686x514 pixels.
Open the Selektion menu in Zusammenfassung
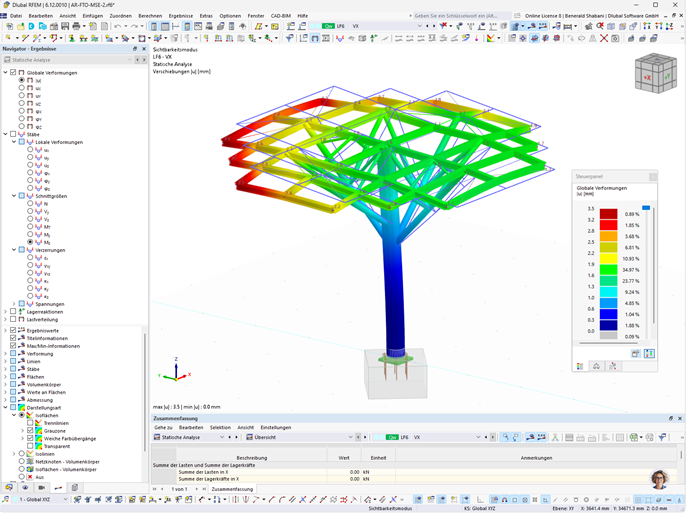click(x=220, y=427)
